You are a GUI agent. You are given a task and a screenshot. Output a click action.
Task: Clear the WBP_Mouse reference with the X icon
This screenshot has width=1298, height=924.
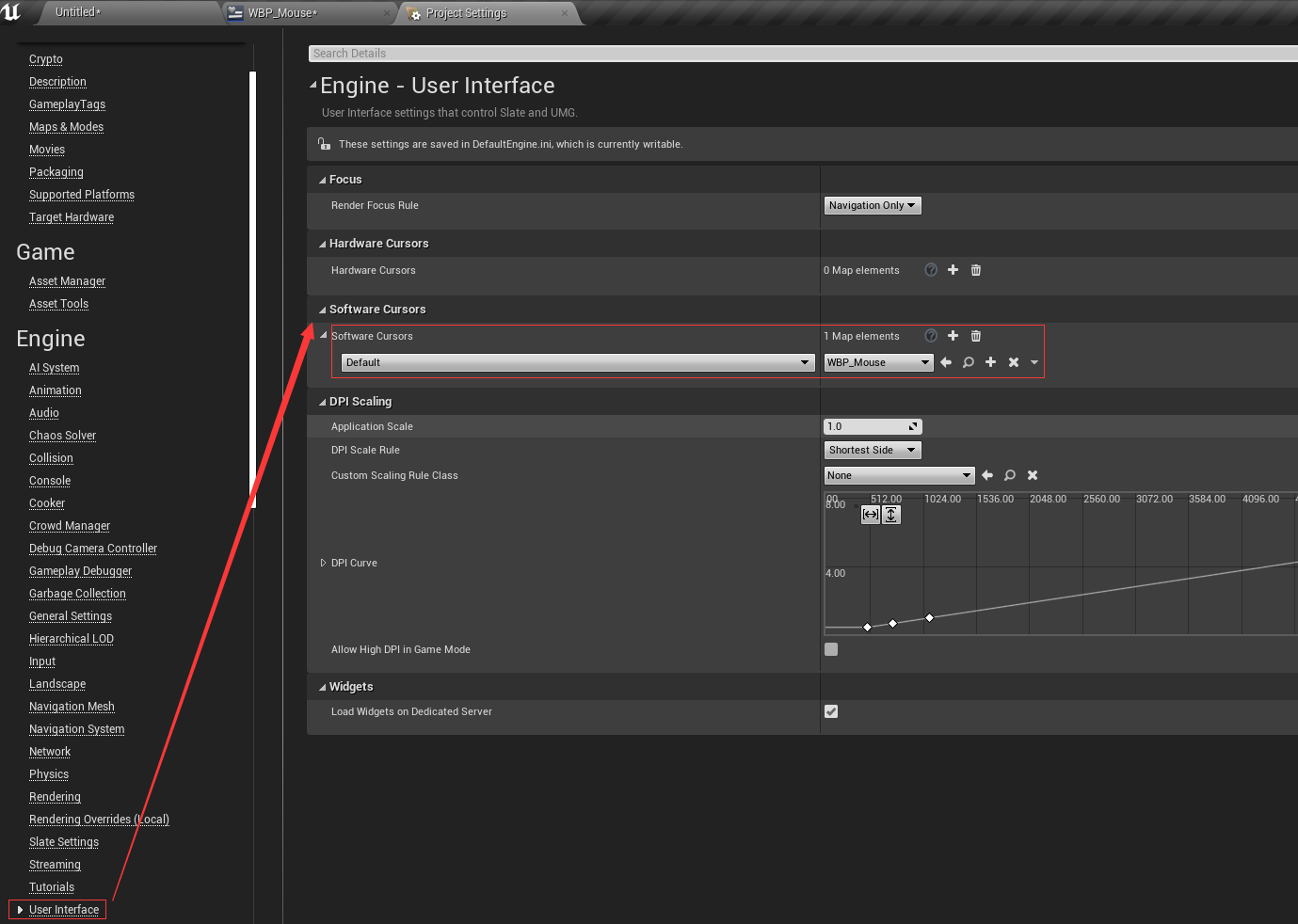tap(1013, 362)
